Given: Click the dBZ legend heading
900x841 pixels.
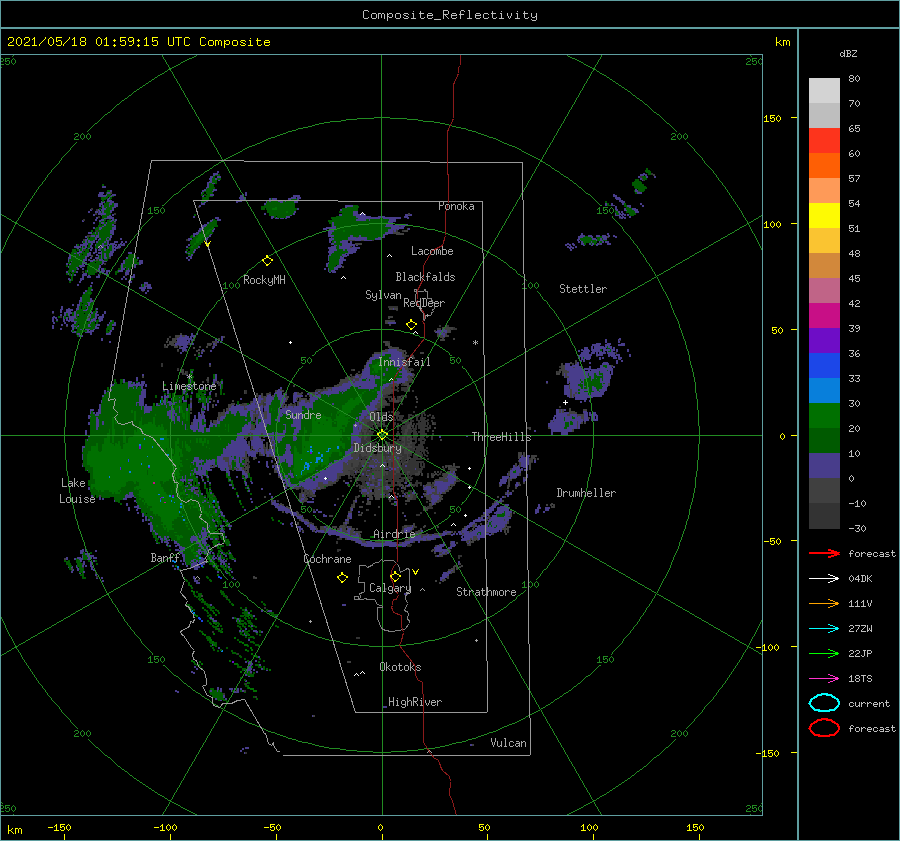Looking at the screenshot, I should pos(848,53).
